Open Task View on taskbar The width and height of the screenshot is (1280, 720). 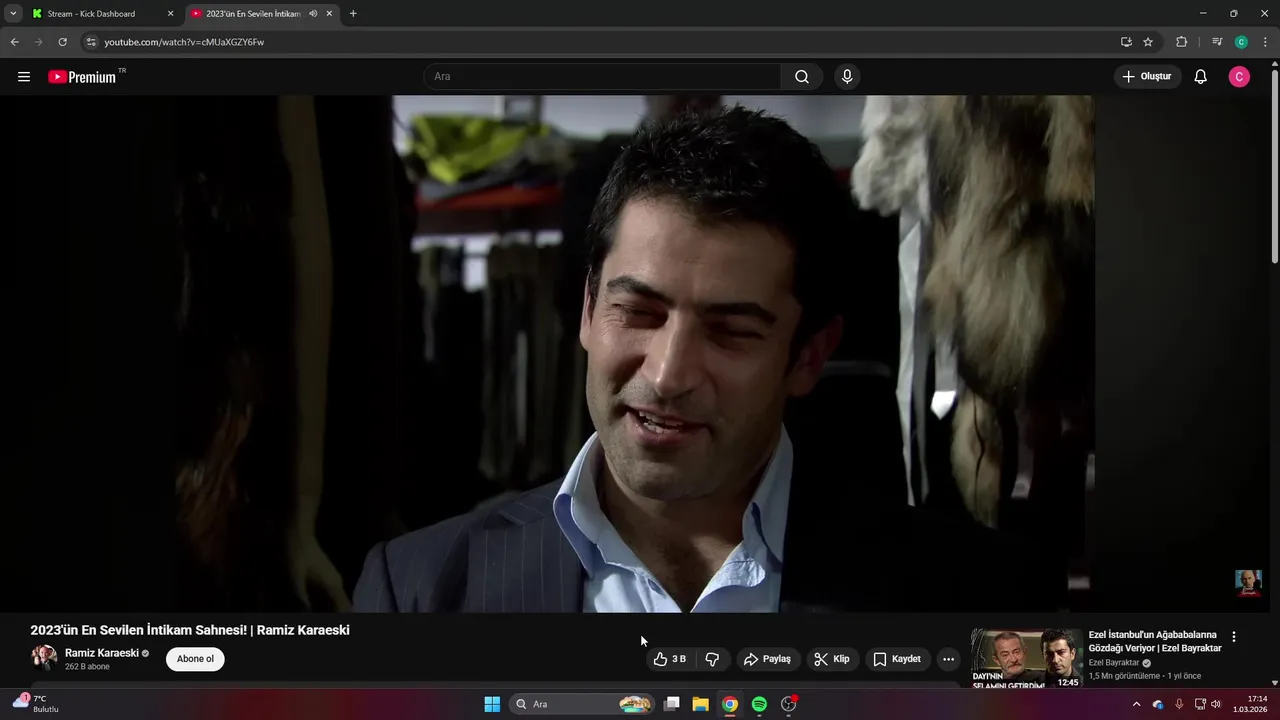(672, 704)
